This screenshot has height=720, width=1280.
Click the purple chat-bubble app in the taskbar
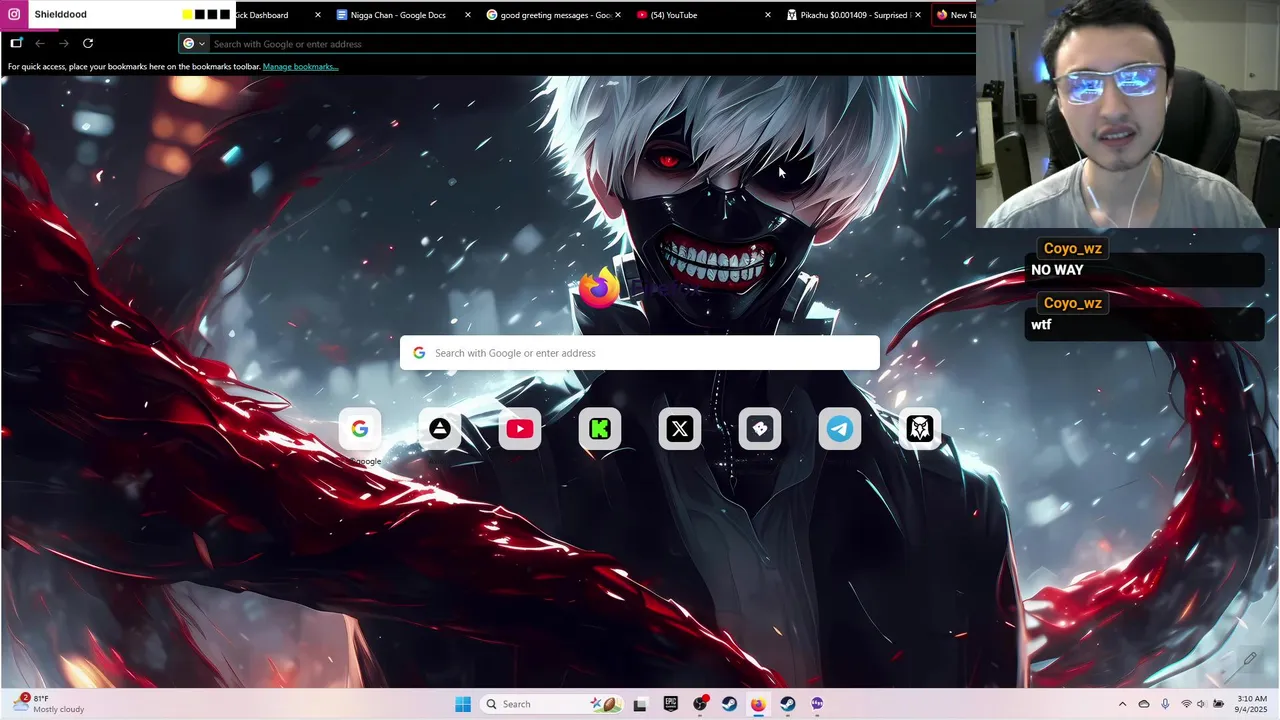(817, 704)
